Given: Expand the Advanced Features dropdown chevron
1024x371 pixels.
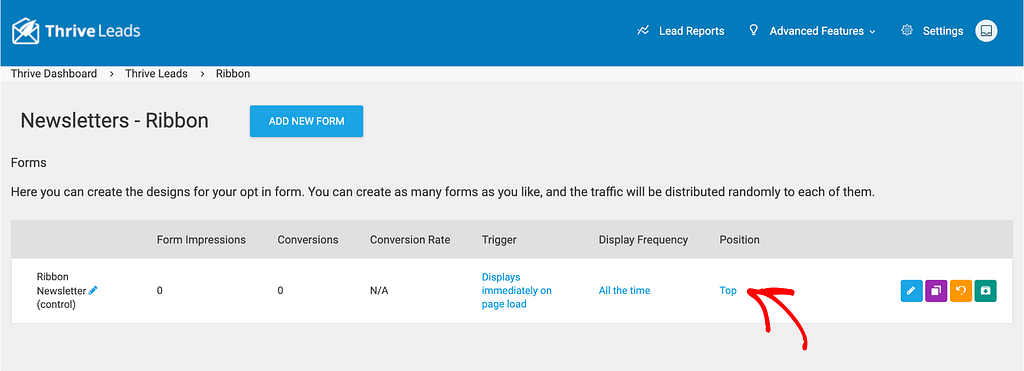Looking at the screenshot, I should [x=872, y=31].
